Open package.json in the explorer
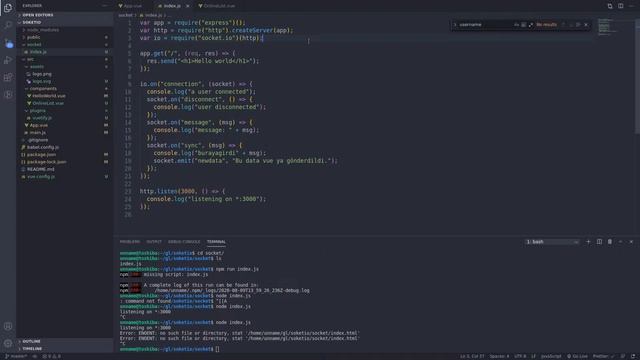The width and height of the screenshot is (640, 360). click(x=64, y=155)
